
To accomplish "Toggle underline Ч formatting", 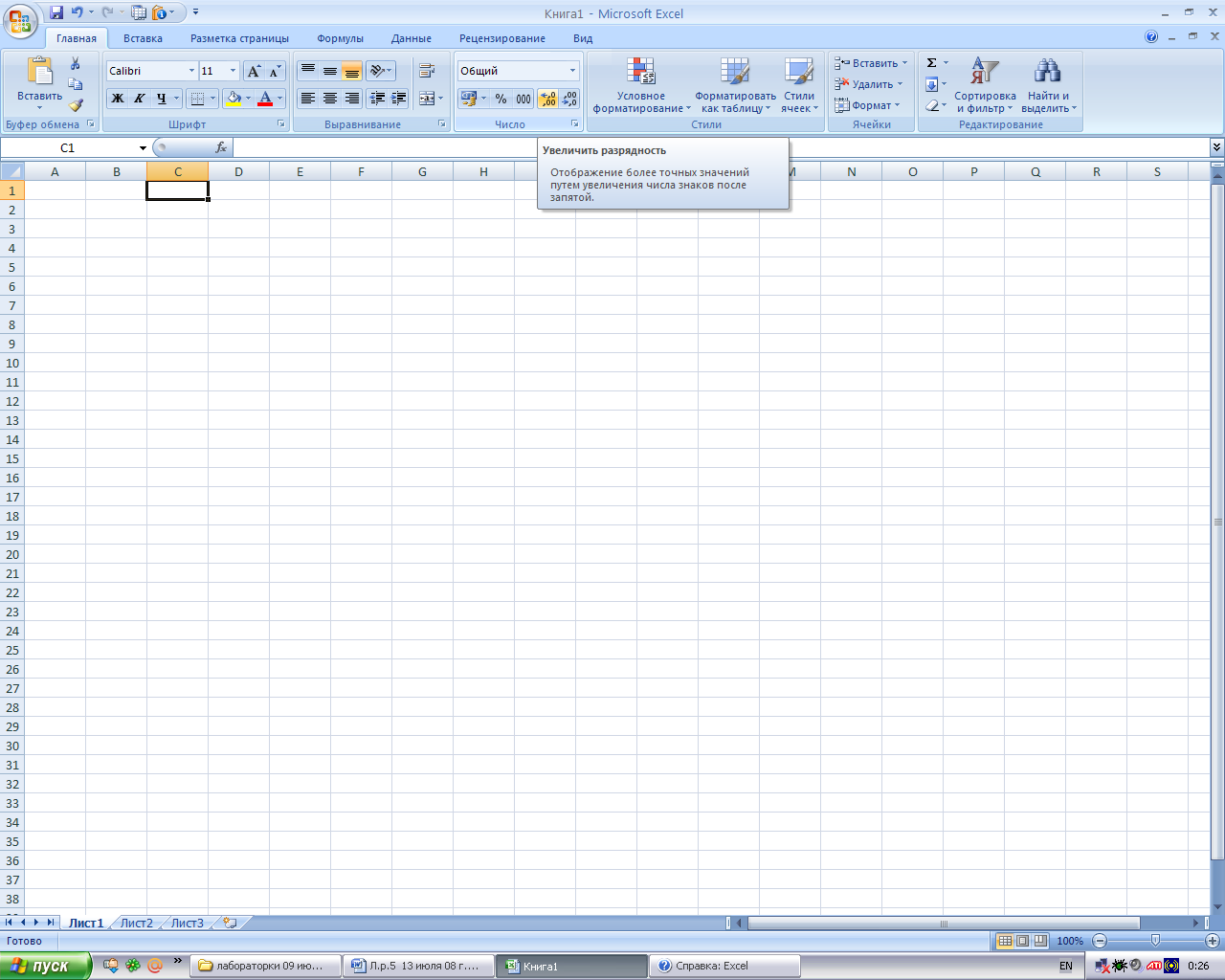I will pos(161,98).
